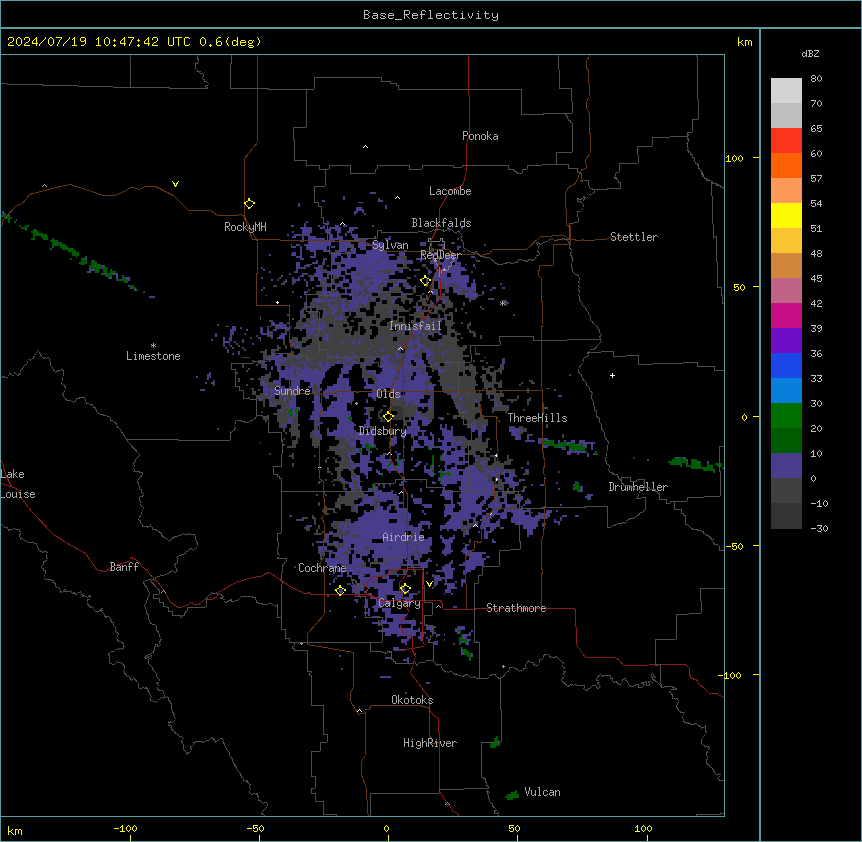
Task: Click the HighRiver town label
Action: point(430,743)
